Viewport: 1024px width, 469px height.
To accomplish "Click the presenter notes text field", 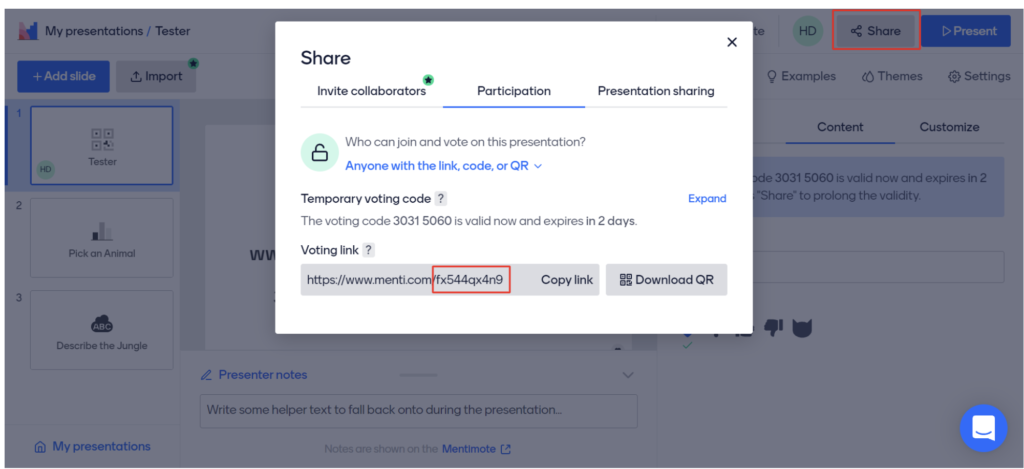I will 418,410.
